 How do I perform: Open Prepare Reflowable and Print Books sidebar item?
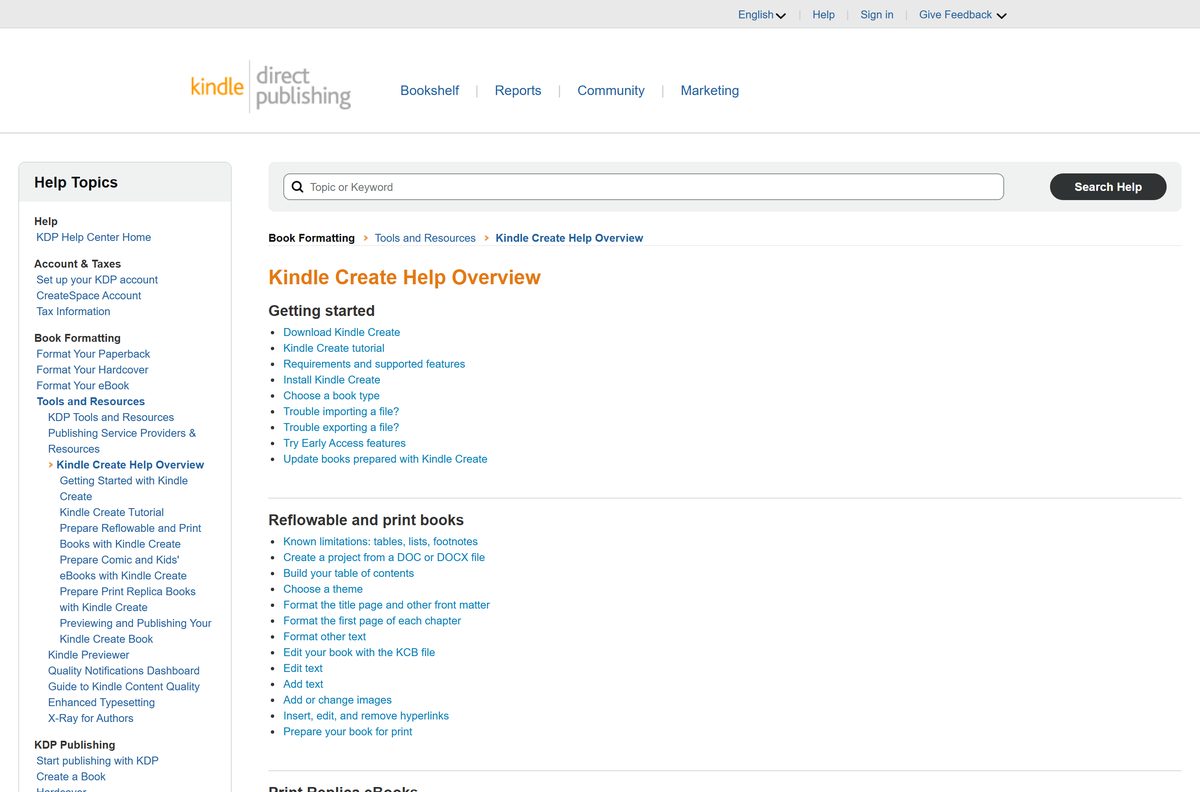(130, 536)
